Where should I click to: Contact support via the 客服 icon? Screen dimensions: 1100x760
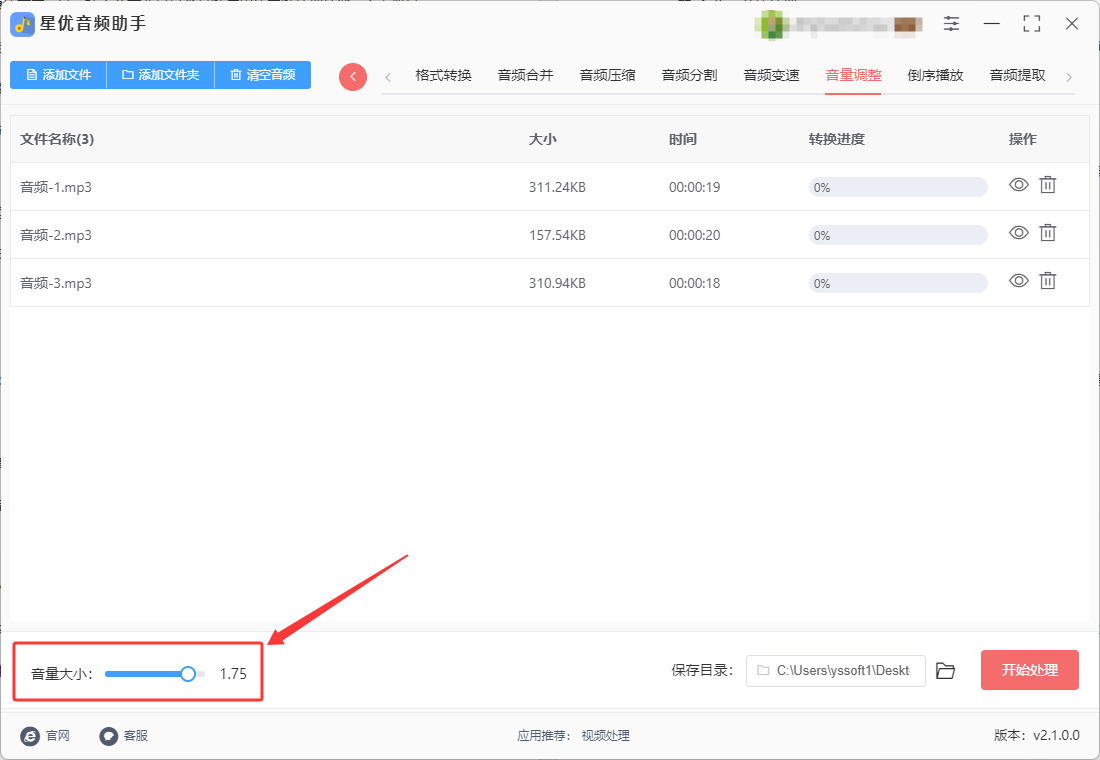pos(109,735)
